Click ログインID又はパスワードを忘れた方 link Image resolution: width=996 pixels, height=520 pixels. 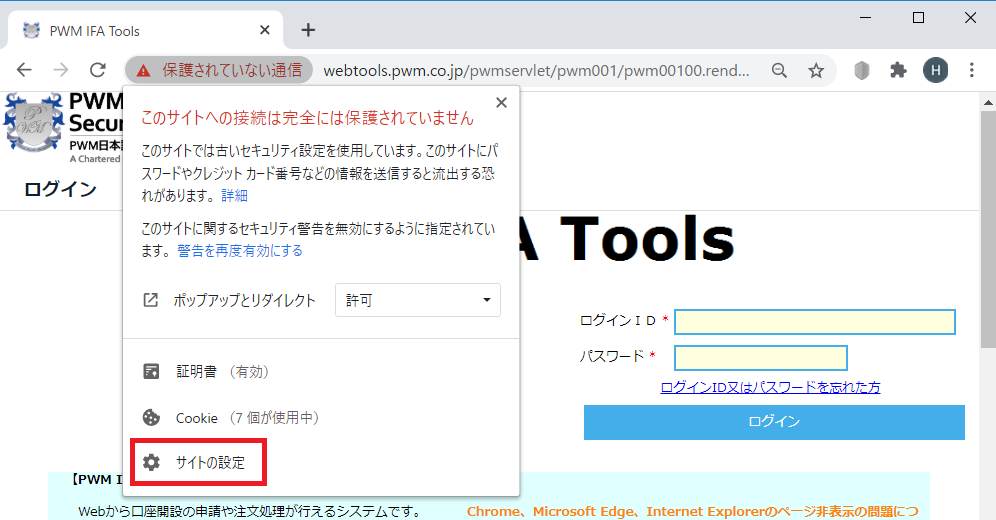click(771, 387)
